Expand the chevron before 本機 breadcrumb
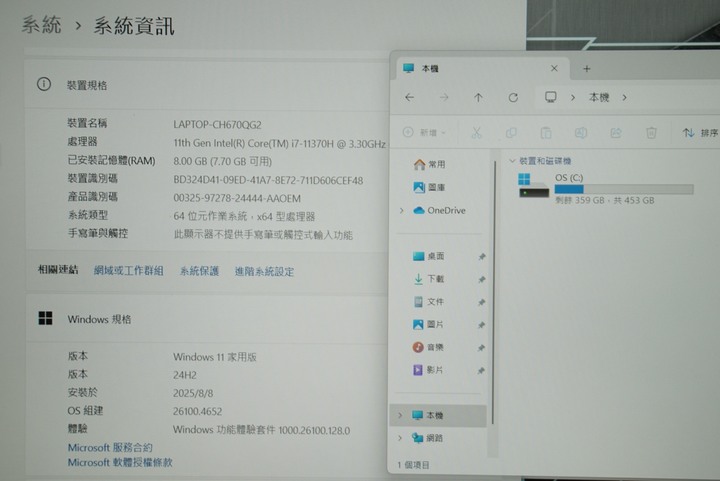The image size is (720, 481). click(x=573, y=97)
